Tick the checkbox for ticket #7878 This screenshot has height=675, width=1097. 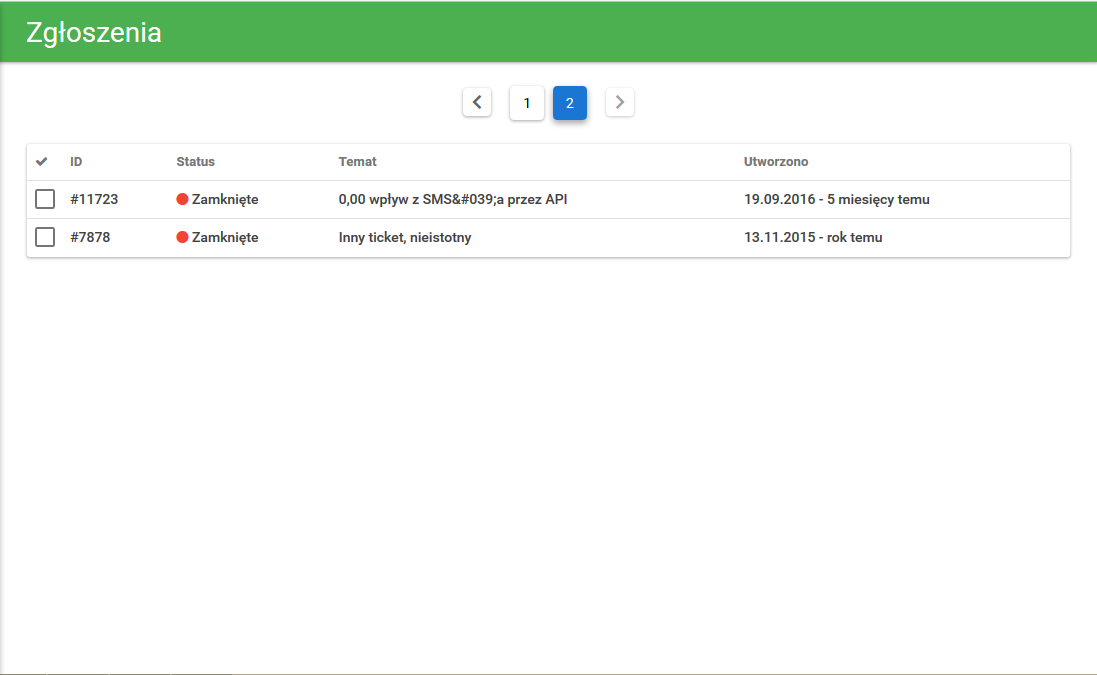pos(45,237)
